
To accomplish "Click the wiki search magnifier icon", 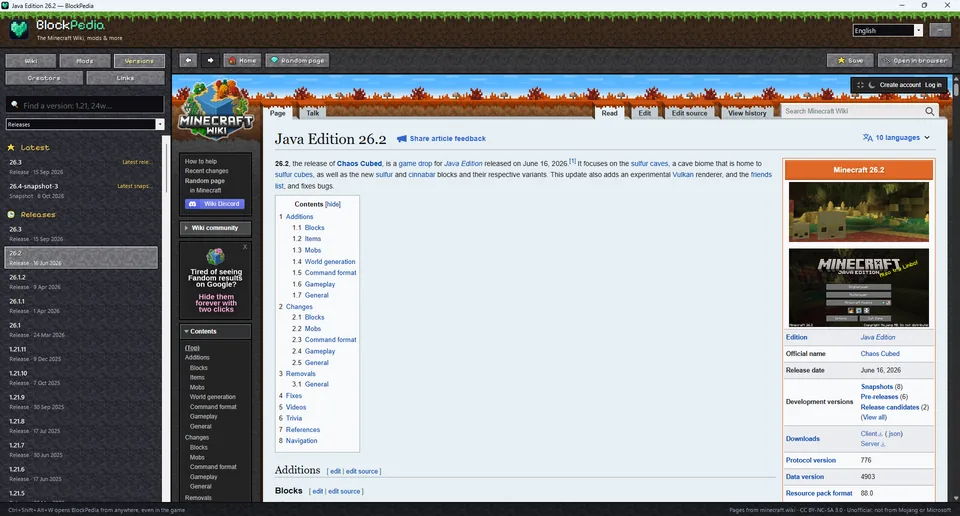I will pyautogui.click(x=930, y=111).
